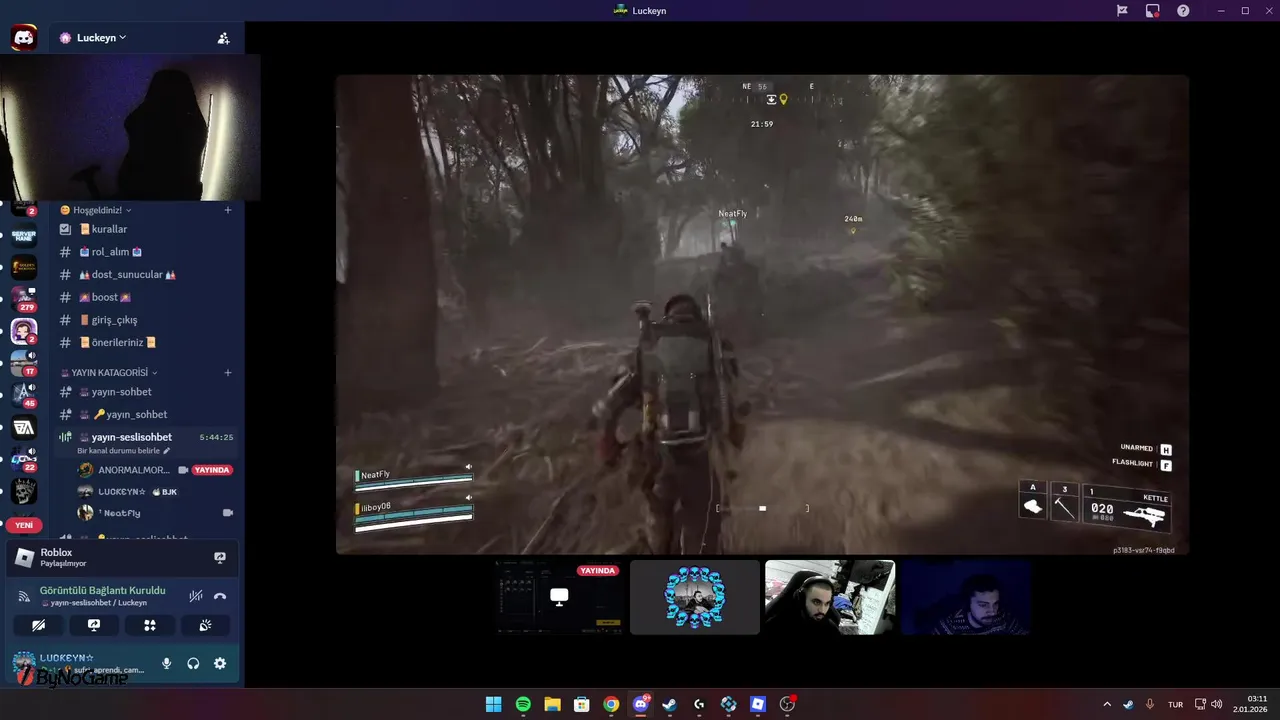Open boost channel
Viewport: 1280px width, 720px height.
coord(147,297)
